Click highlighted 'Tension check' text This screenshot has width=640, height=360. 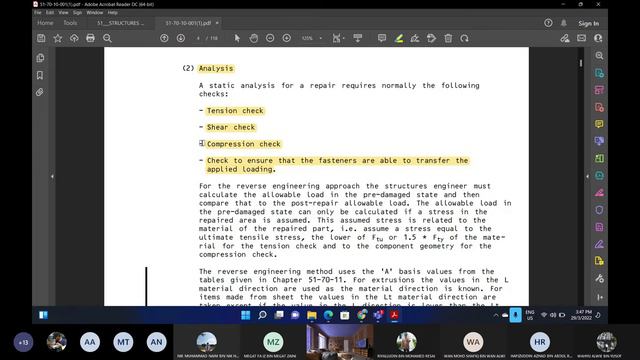[x=236, y=111]
